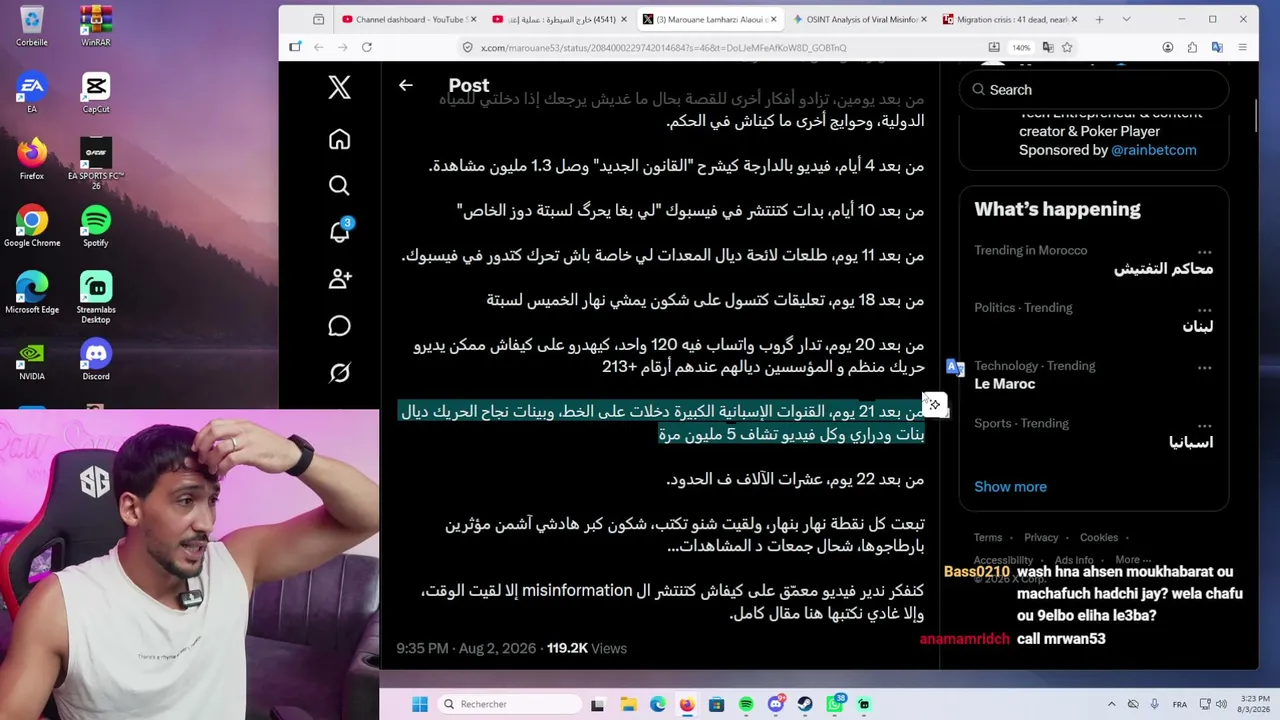Open the taskbar clock showing 3:23 PM

1254,704
